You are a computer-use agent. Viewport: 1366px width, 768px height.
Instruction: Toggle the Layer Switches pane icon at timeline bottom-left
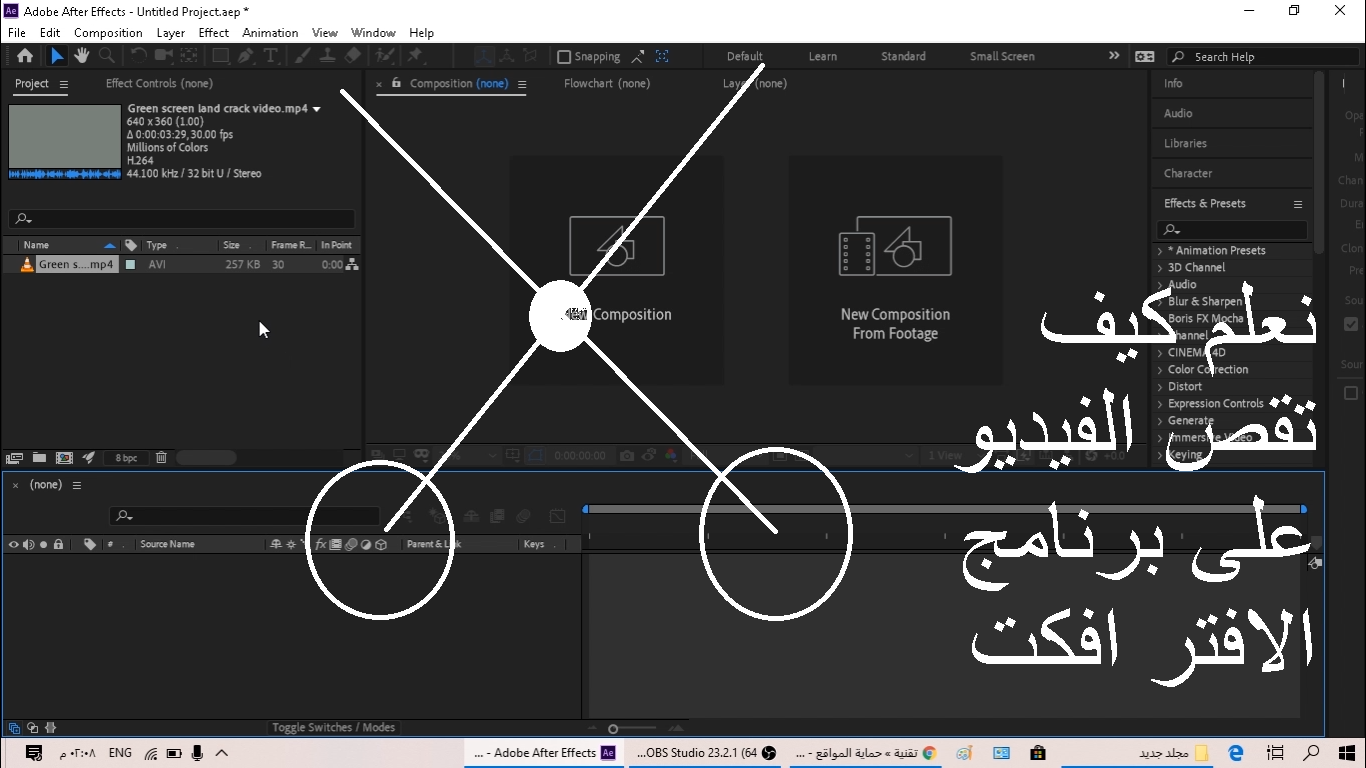14,728
